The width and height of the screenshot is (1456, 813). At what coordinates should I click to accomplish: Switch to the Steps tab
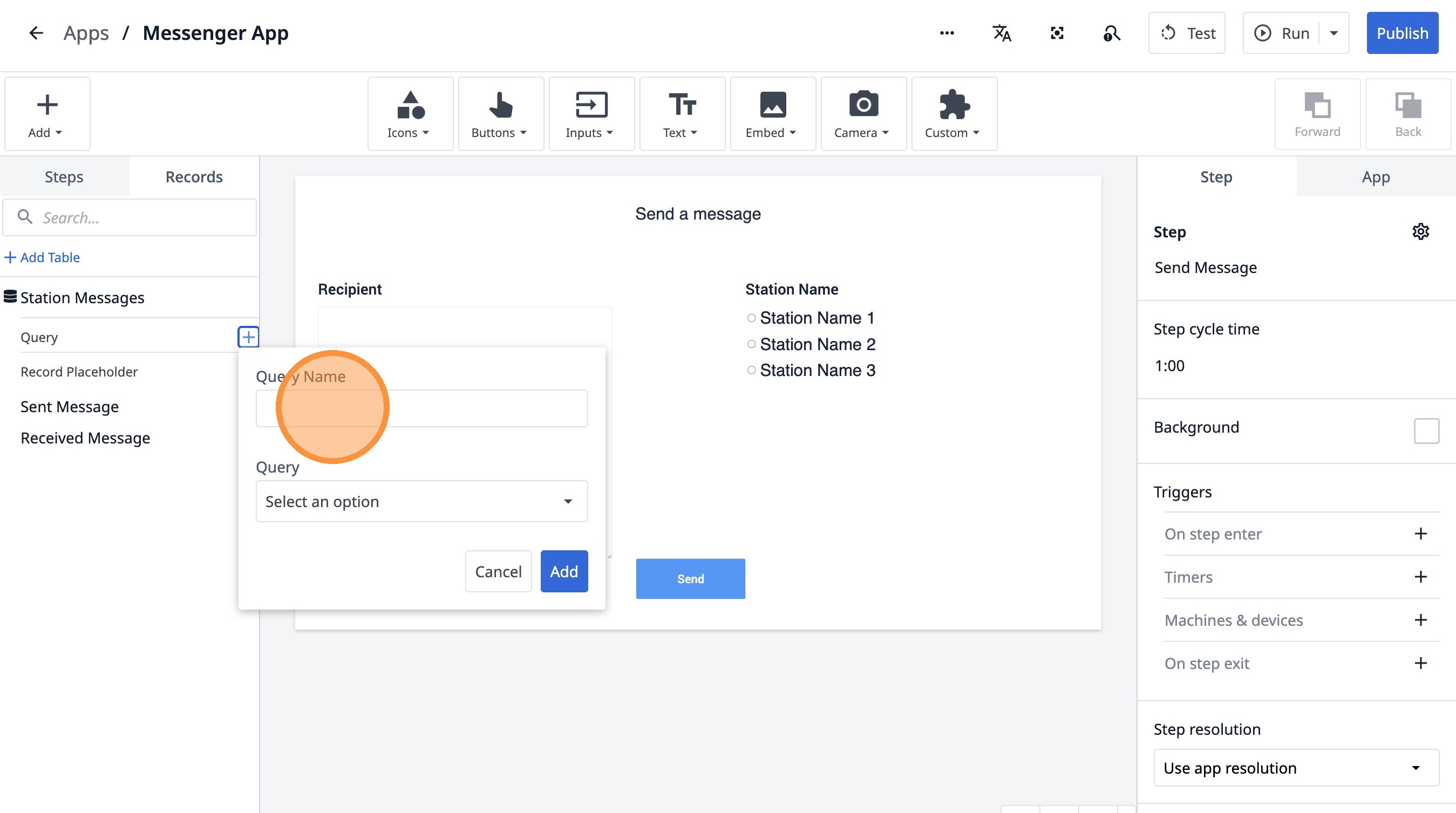tap(64, 177)
